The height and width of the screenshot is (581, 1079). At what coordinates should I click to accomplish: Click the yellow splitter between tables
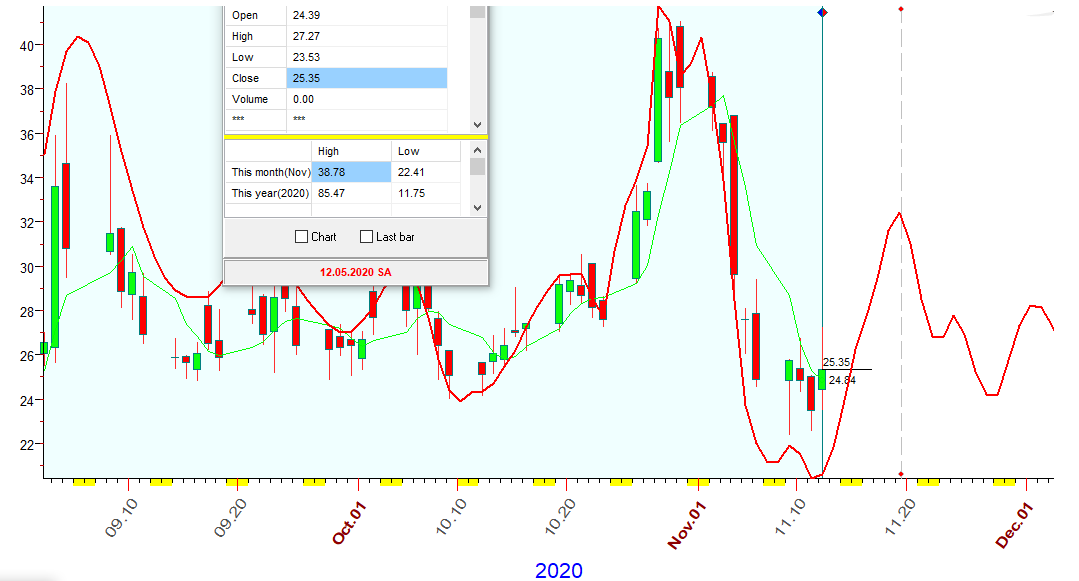355,136
